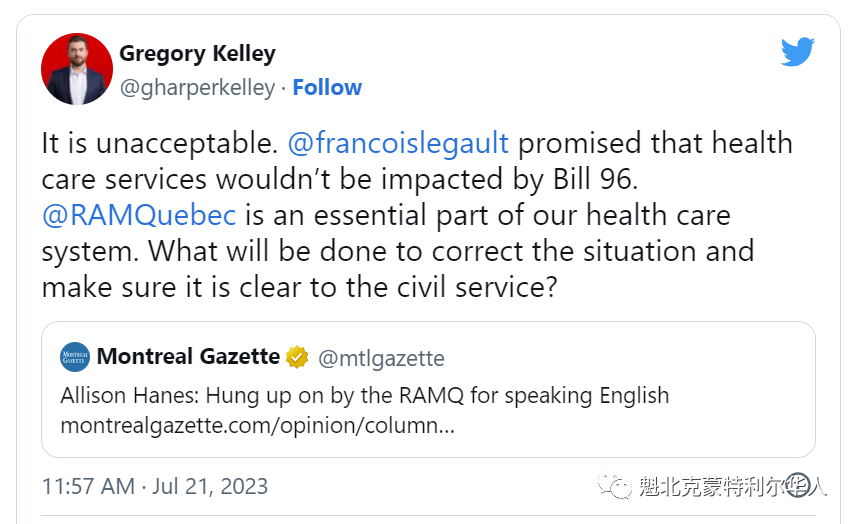
Task: Open the montrealgazette.com/opinion/column link
Action: (257, 425)
